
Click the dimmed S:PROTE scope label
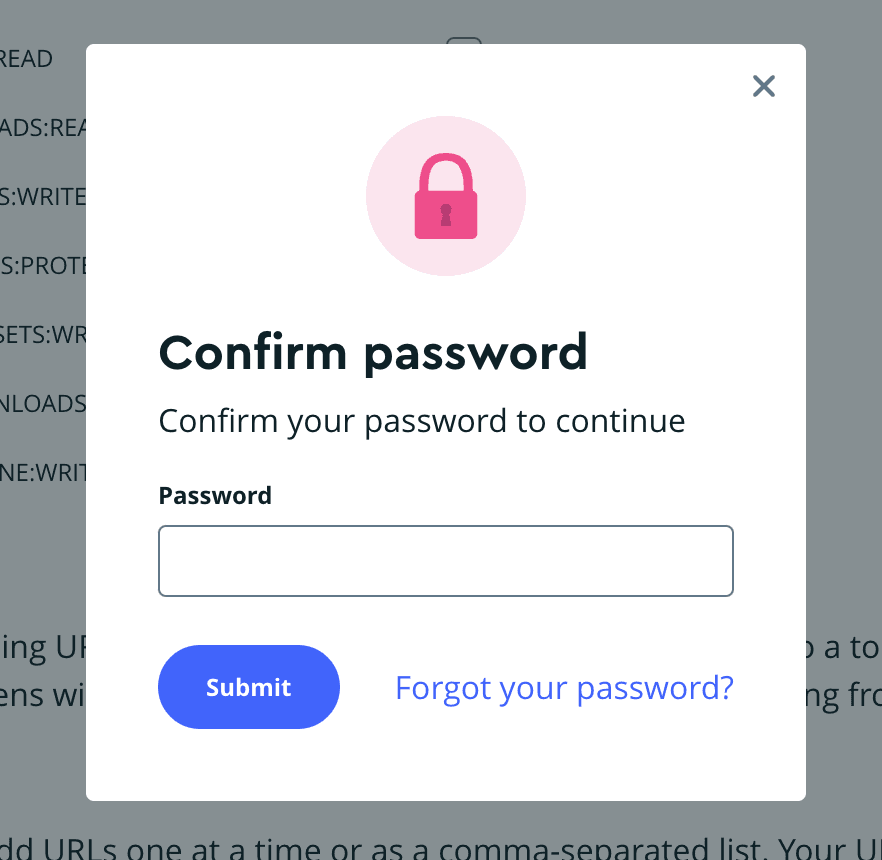pos(43,266)
